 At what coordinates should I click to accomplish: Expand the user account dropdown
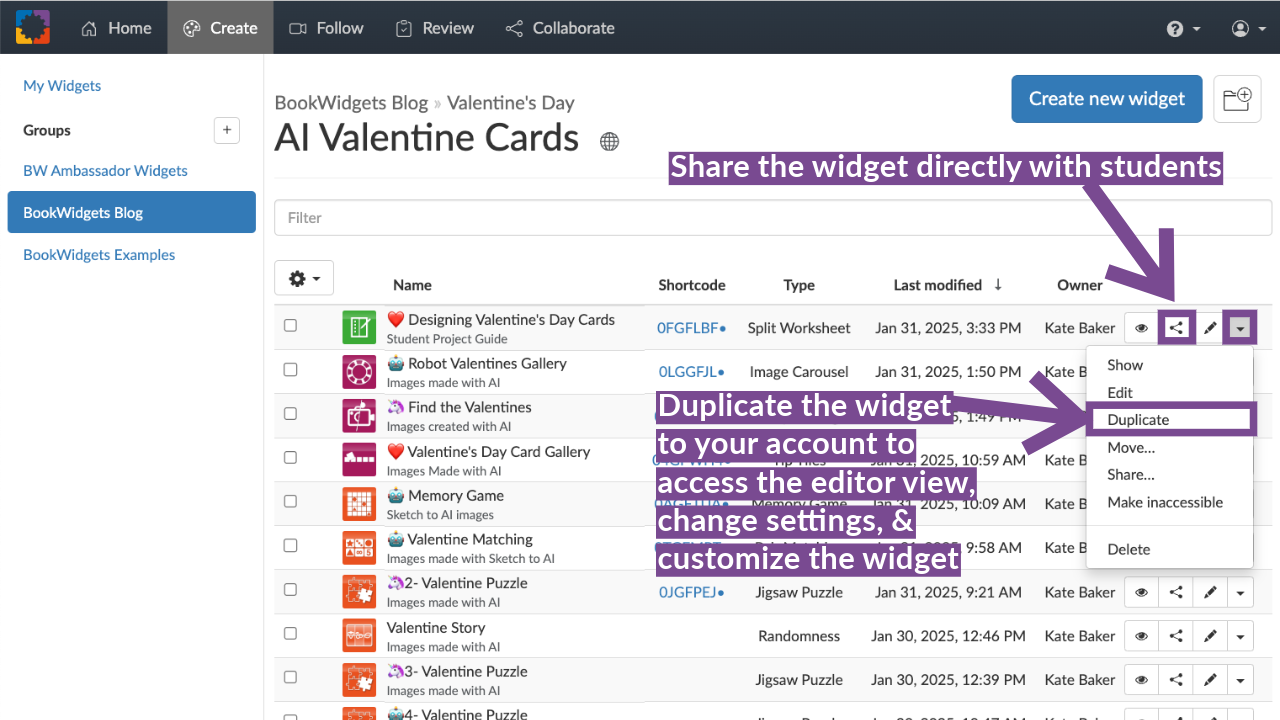(1246, 28)
